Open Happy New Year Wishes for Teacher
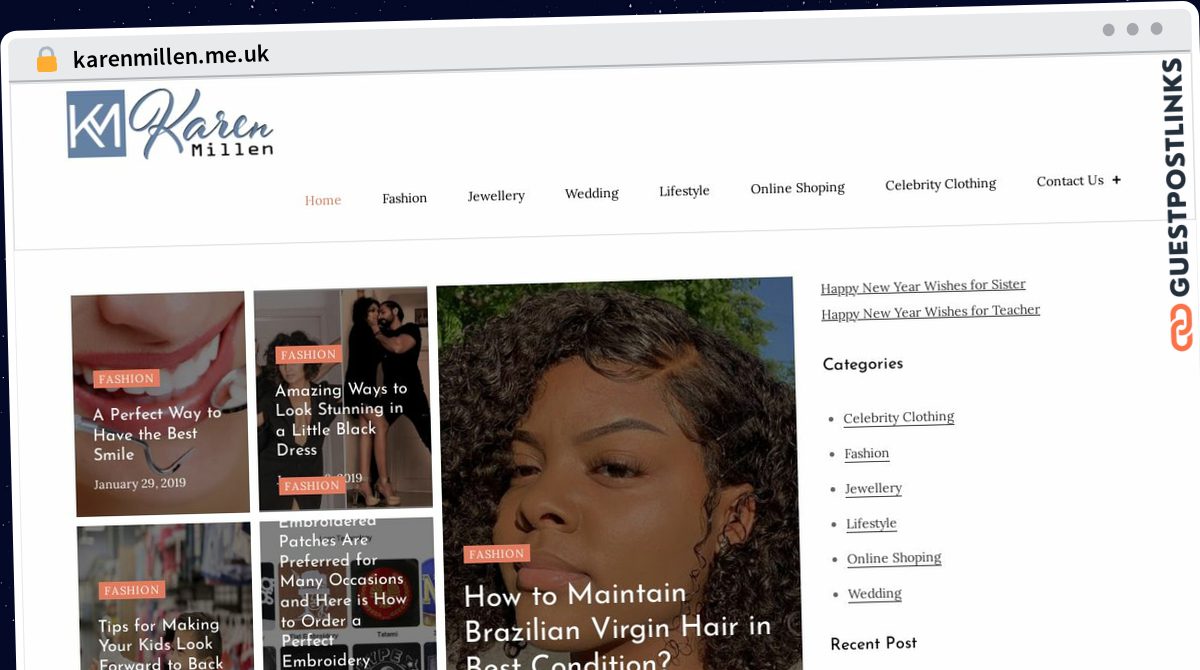1200x670 pixels. [931, 312]
